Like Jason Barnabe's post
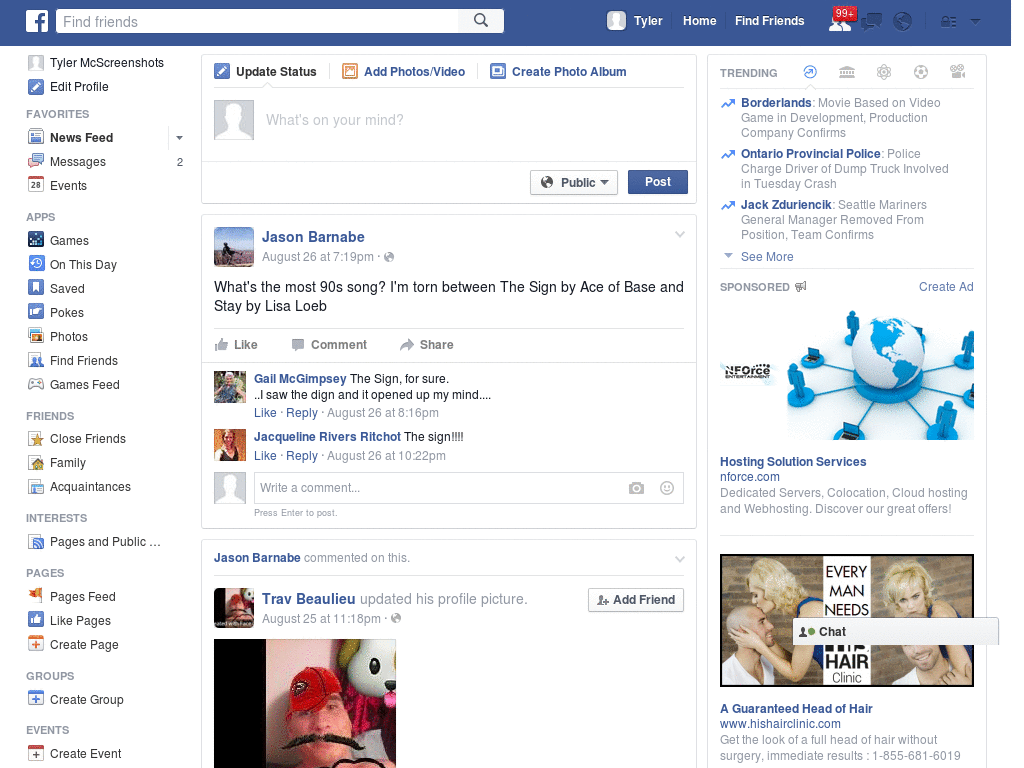1024x768 pixels. 236,345
